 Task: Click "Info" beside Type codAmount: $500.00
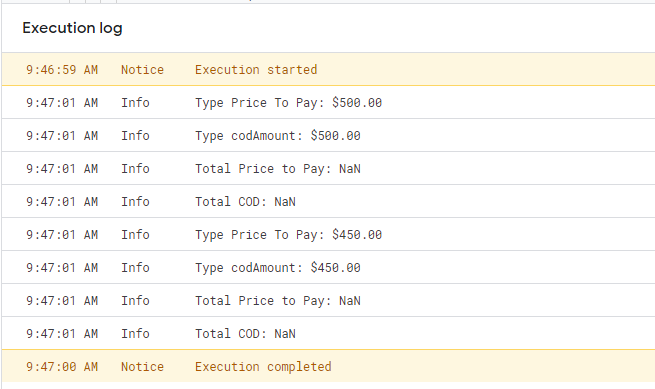click(135, 136)
